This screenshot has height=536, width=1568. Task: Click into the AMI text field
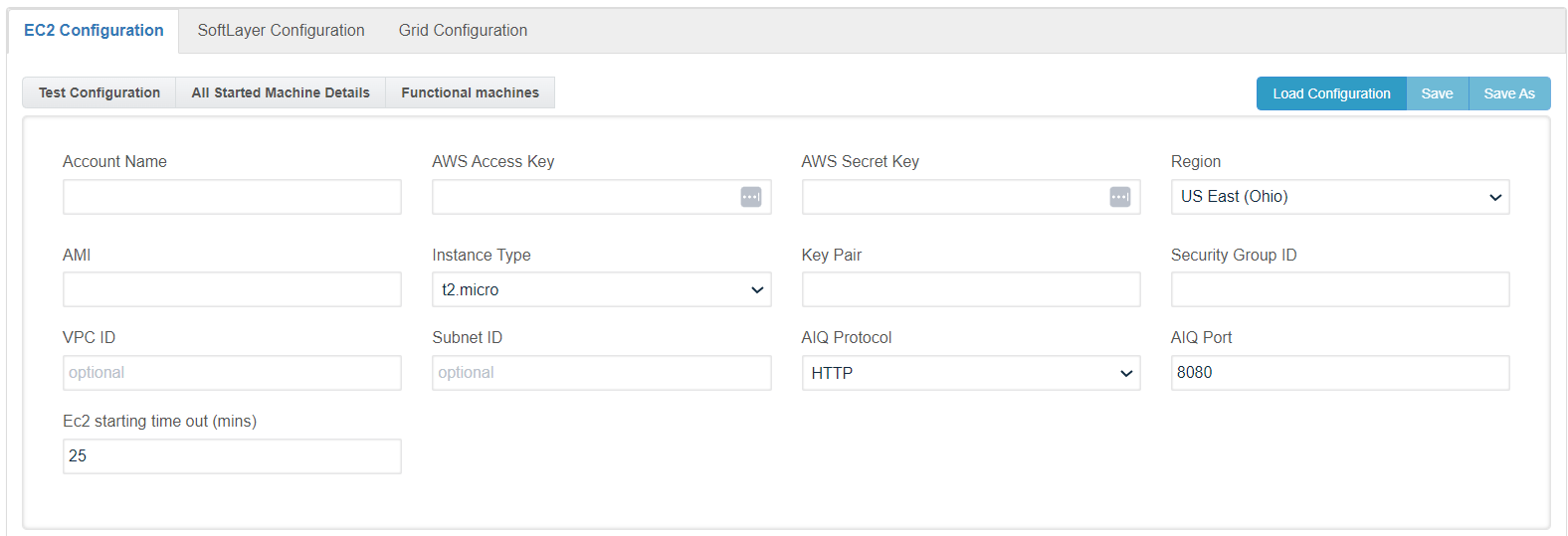pos(232,289)
